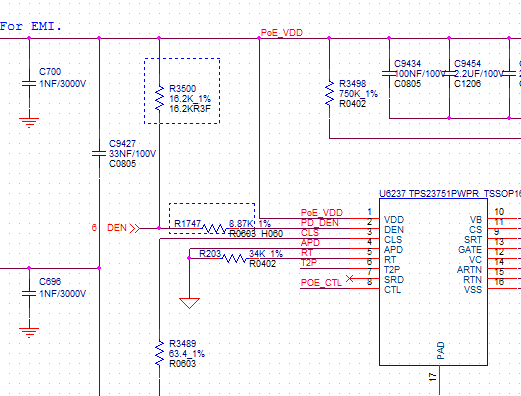Select resistor symbol R3498
Viewport: 521px width, 396px height.
pos(329,93)
